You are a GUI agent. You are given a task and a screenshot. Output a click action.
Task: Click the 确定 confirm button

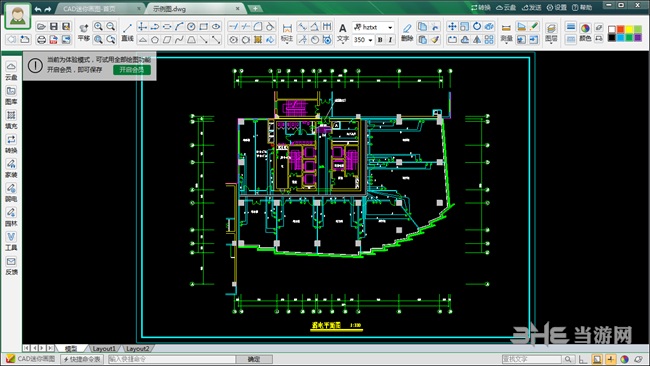[x=254, y=359]
